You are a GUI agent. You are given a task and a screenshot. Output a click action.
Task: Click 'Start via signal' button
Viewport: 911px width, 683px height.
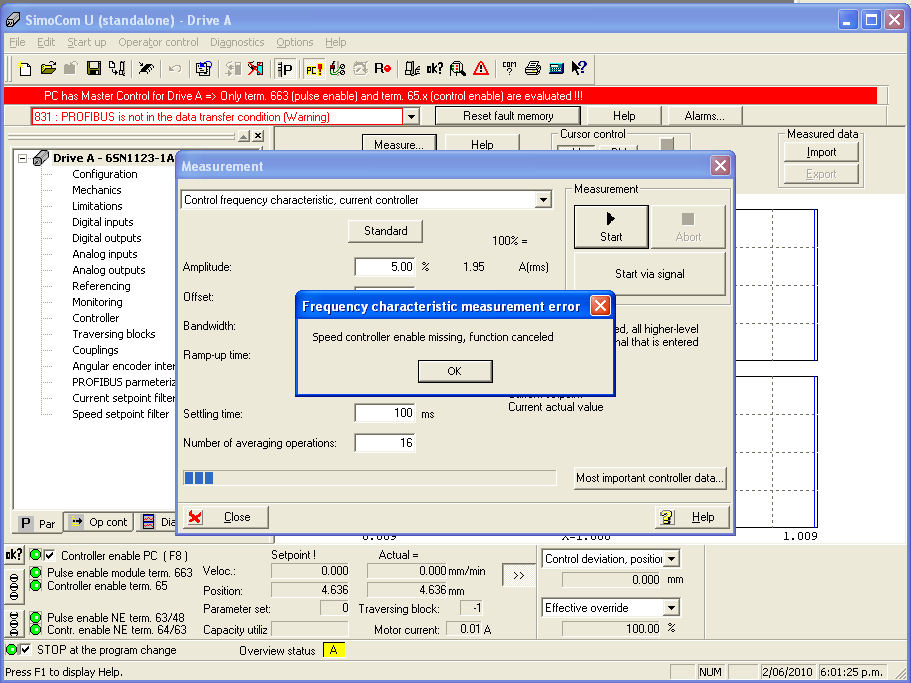coord(650,274)
